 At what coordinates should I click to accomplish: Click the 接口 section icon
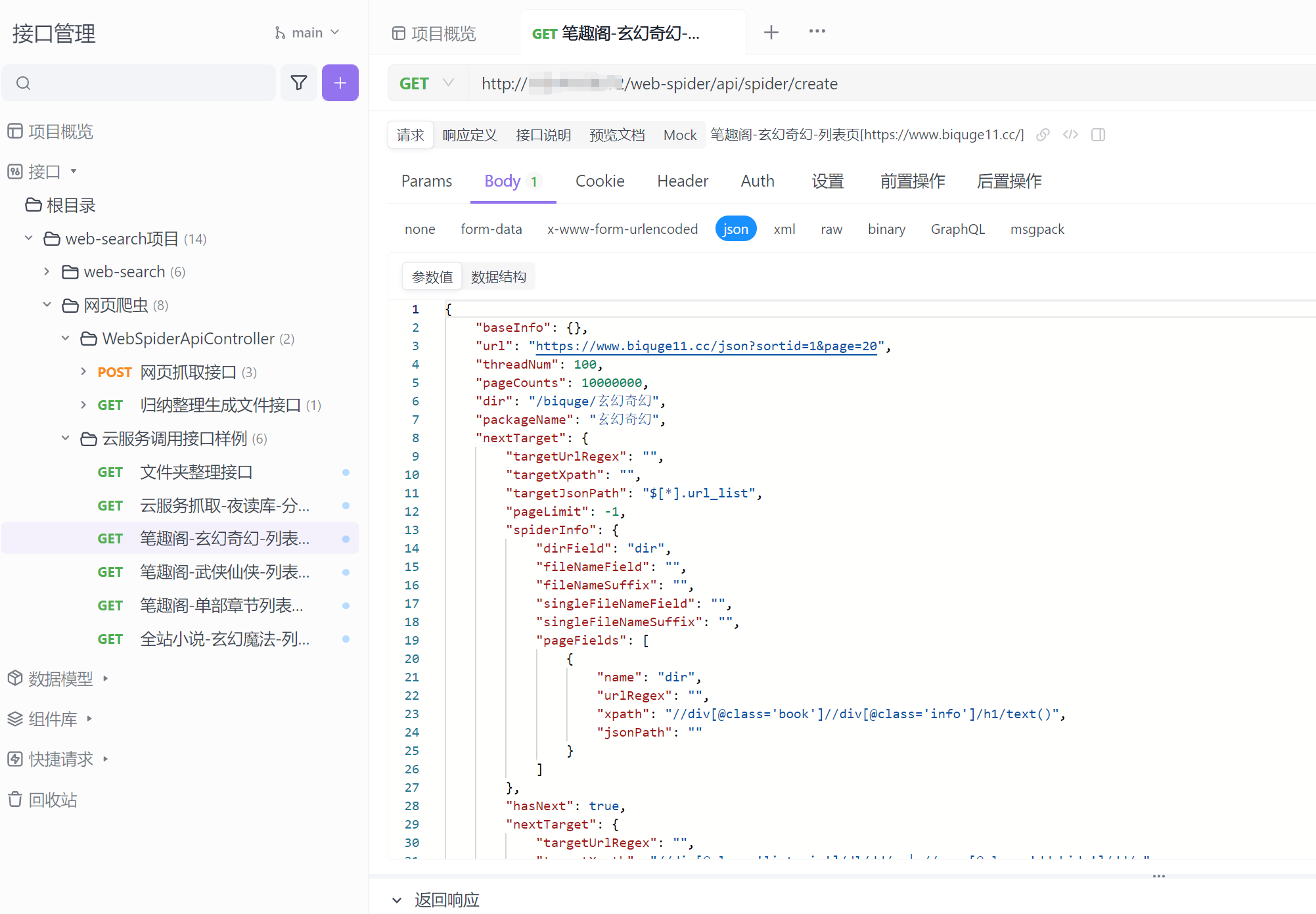tap(15, 171)
